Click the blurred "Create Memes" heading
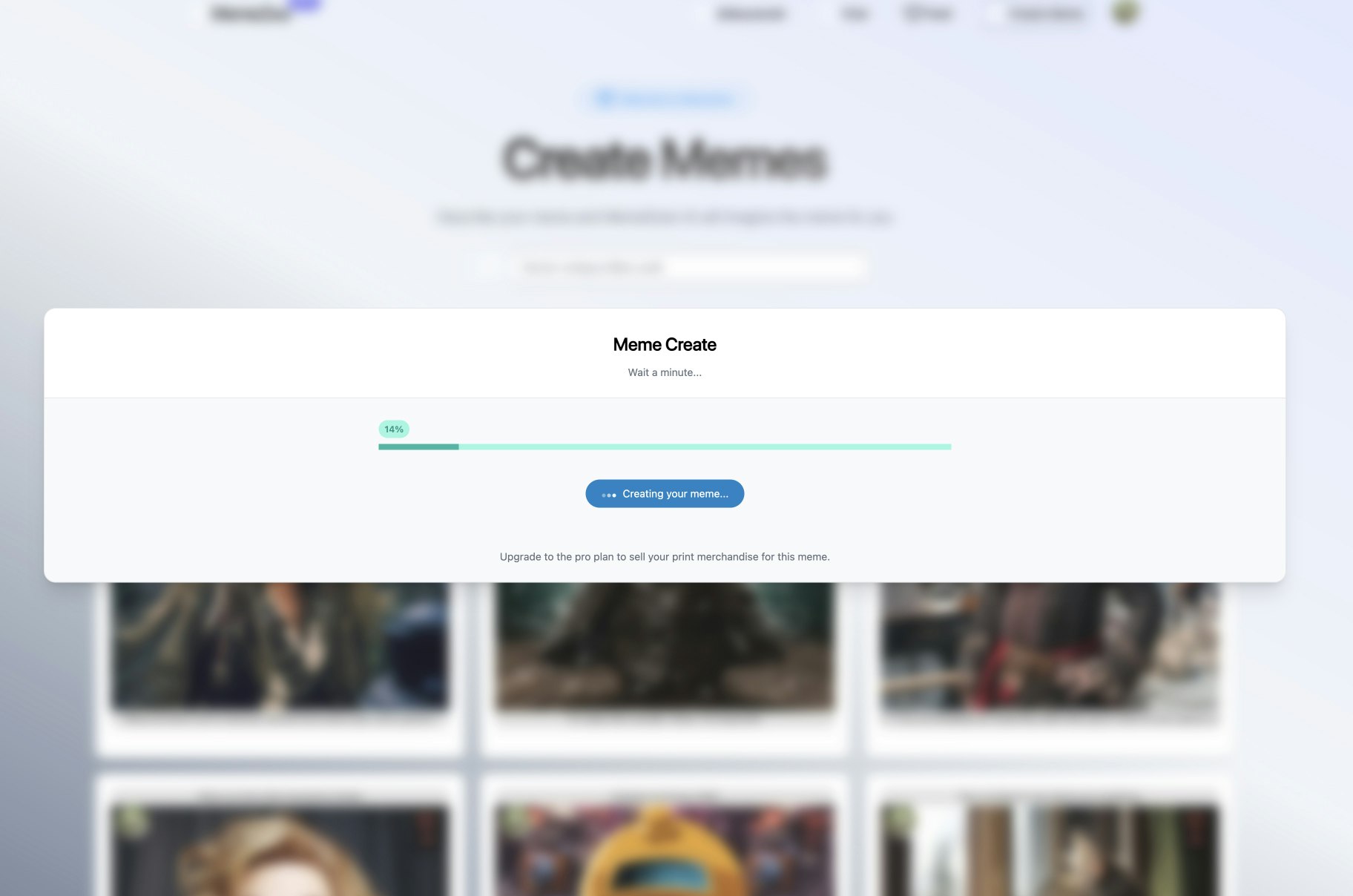Viewport: 1353px width, 896px height. point(665,159)
